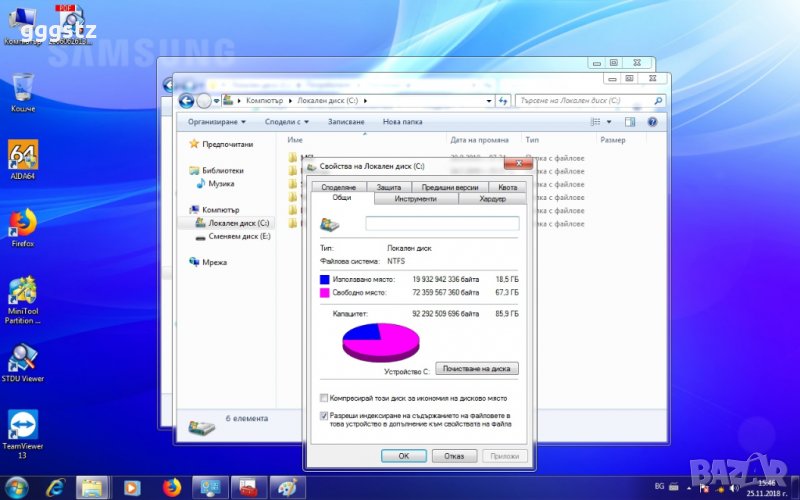800x500 pixels.
Task: Open AIDA64 from the desktop
Action: point(22,157)
